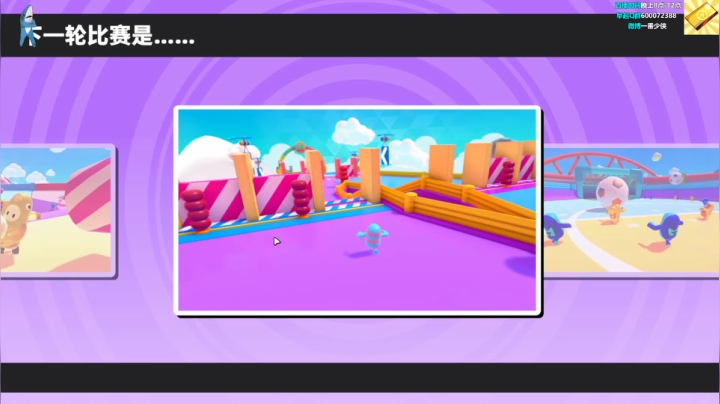Viewport: 720px width, 404px height.
Task: Select the center obstacle course round thumbnail
Action: point(357,211)
